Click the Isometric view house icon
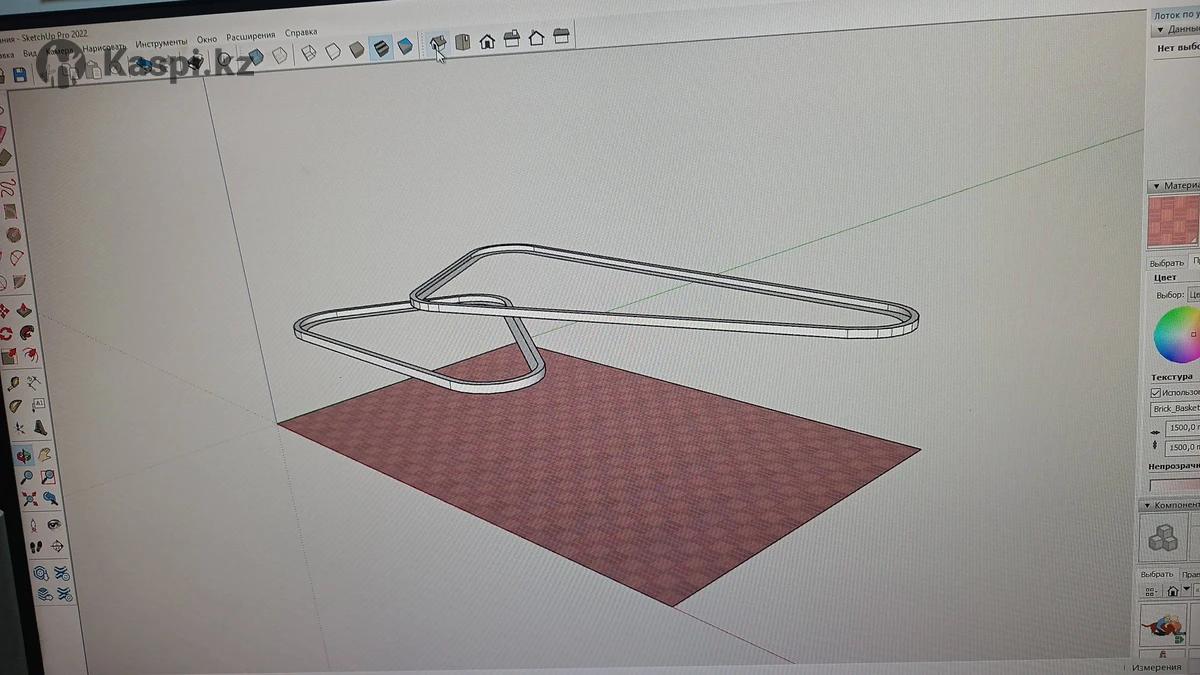The width and height of the screenshot is (1200, 675). [x=438, y=42]
